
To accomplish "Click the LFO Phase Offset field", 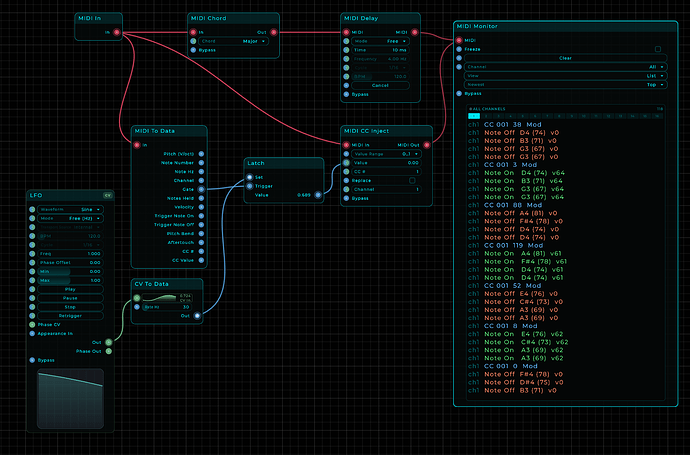I will pyautogui.click(x=70, y=262).
